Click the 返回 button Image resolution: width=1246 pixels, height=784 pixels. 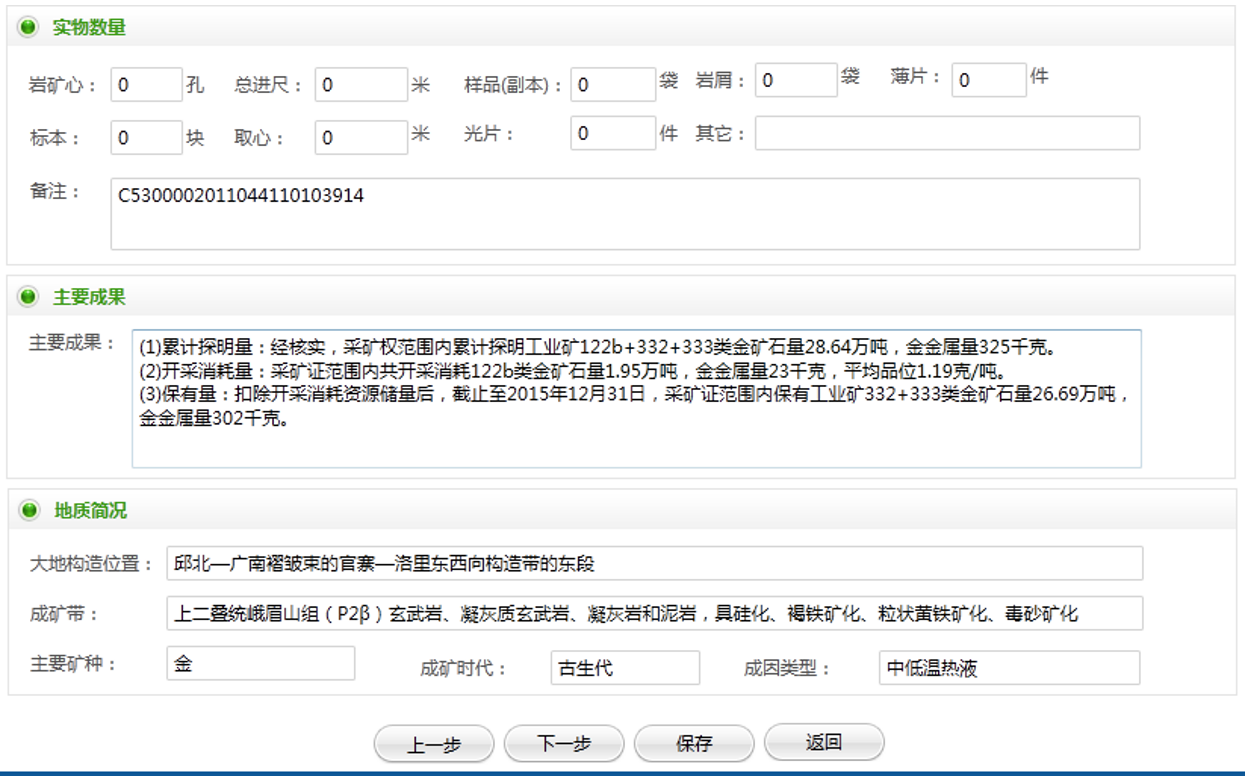pyautogui.click(x=824, y=744)
